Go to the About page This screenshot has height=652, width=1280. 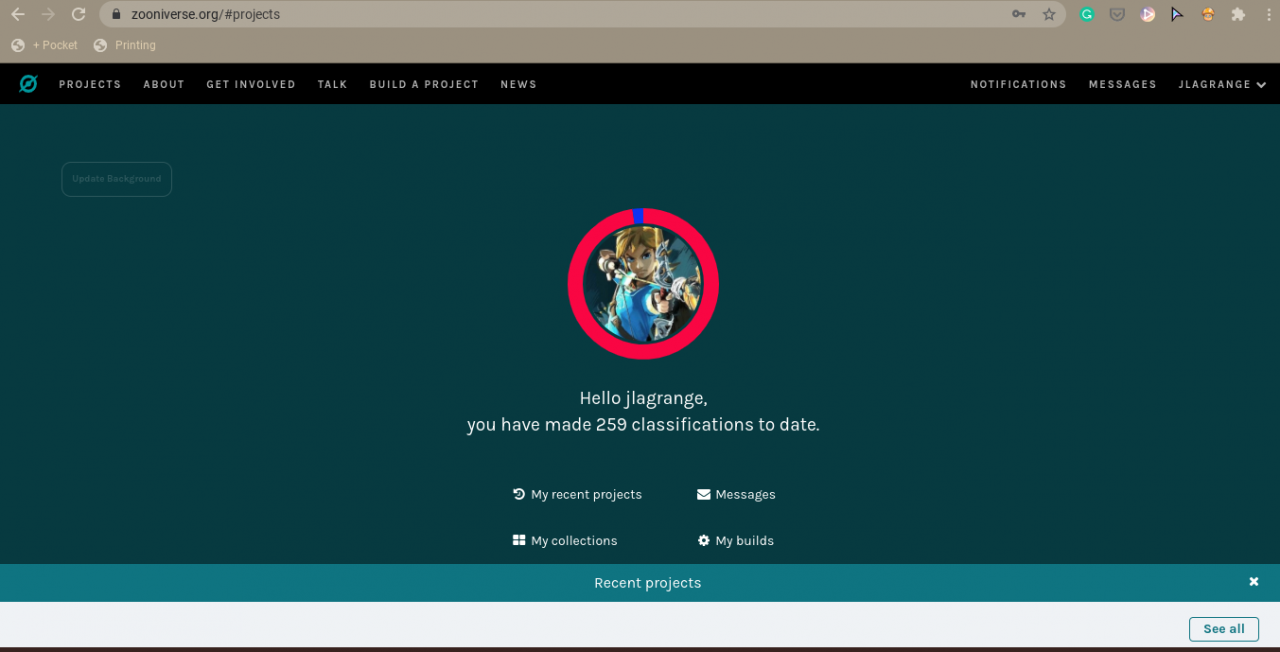pyautogui.click(x=164, y=84)
